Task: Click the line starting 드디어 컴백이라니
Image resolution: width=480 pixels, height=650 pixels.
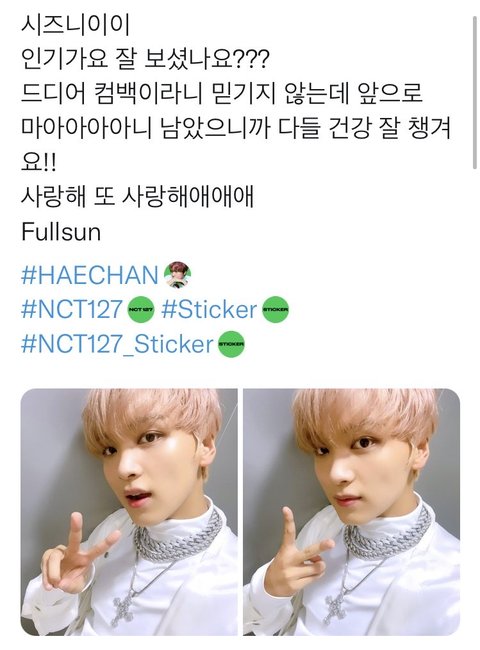Action: point(221,94)
